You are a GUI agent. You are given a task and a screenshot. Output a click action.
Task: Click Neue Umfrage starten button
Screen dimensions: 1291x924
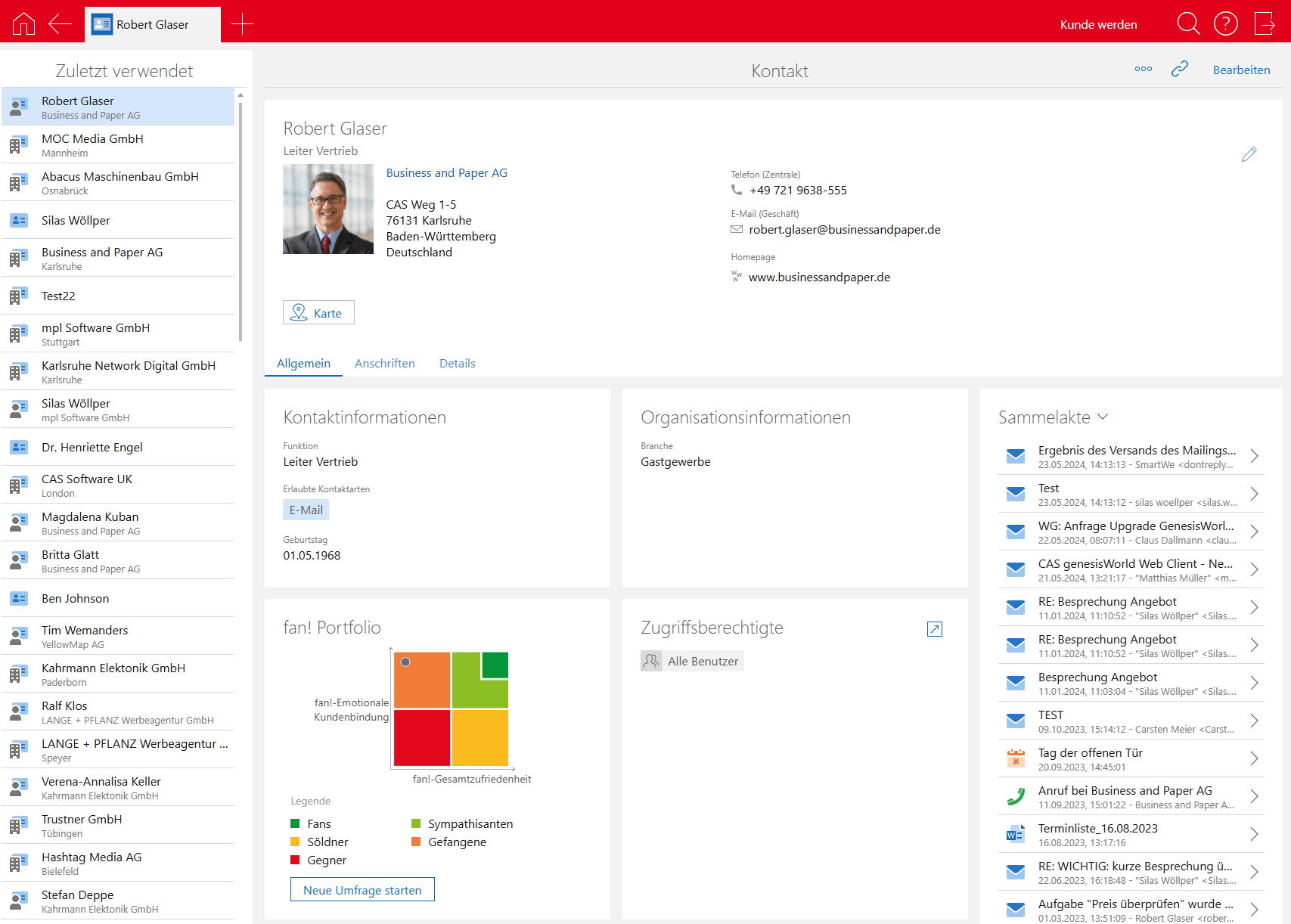[x=362, y=890]
